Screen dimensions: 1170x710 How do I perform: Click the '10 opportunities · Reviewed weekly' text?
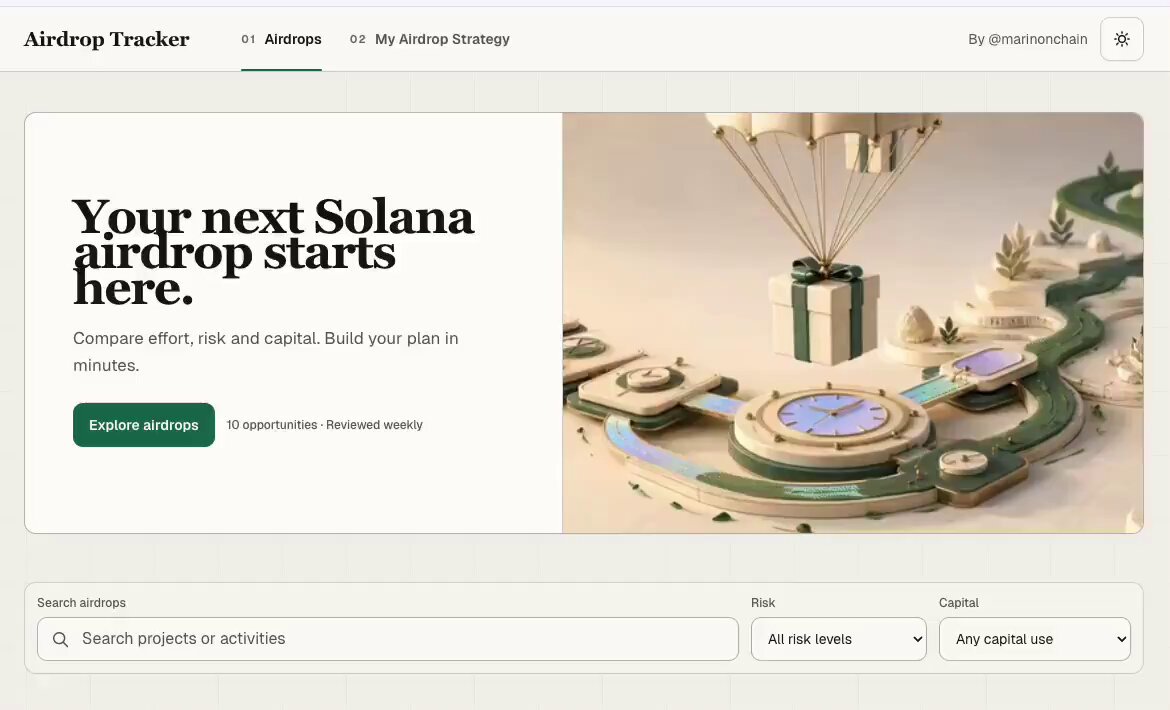pos(325,425)
